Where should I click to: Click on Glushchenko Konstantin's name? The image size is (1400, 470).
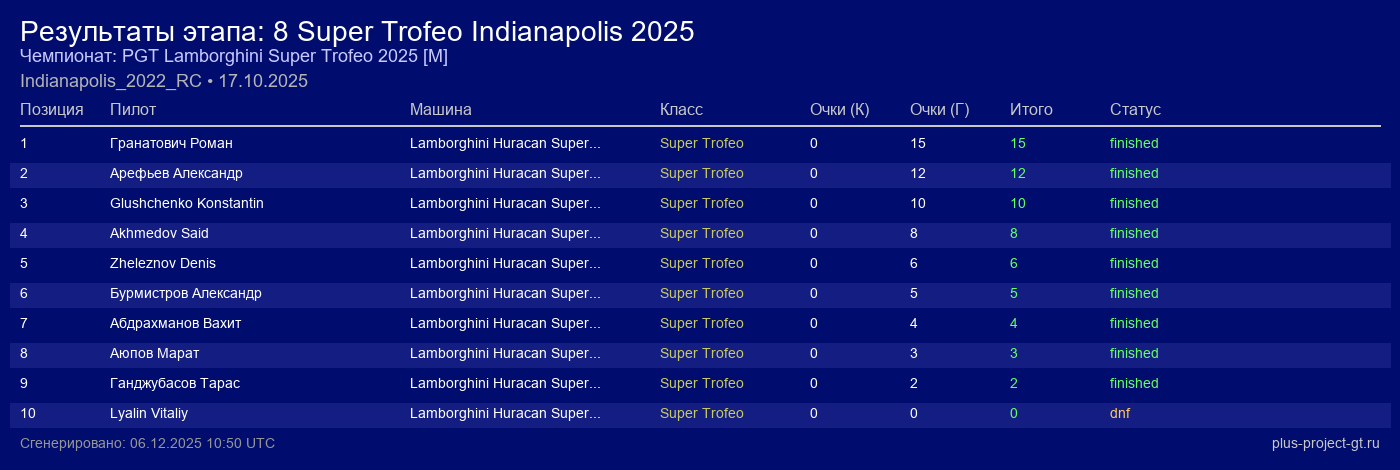click(x=186, y=203)
